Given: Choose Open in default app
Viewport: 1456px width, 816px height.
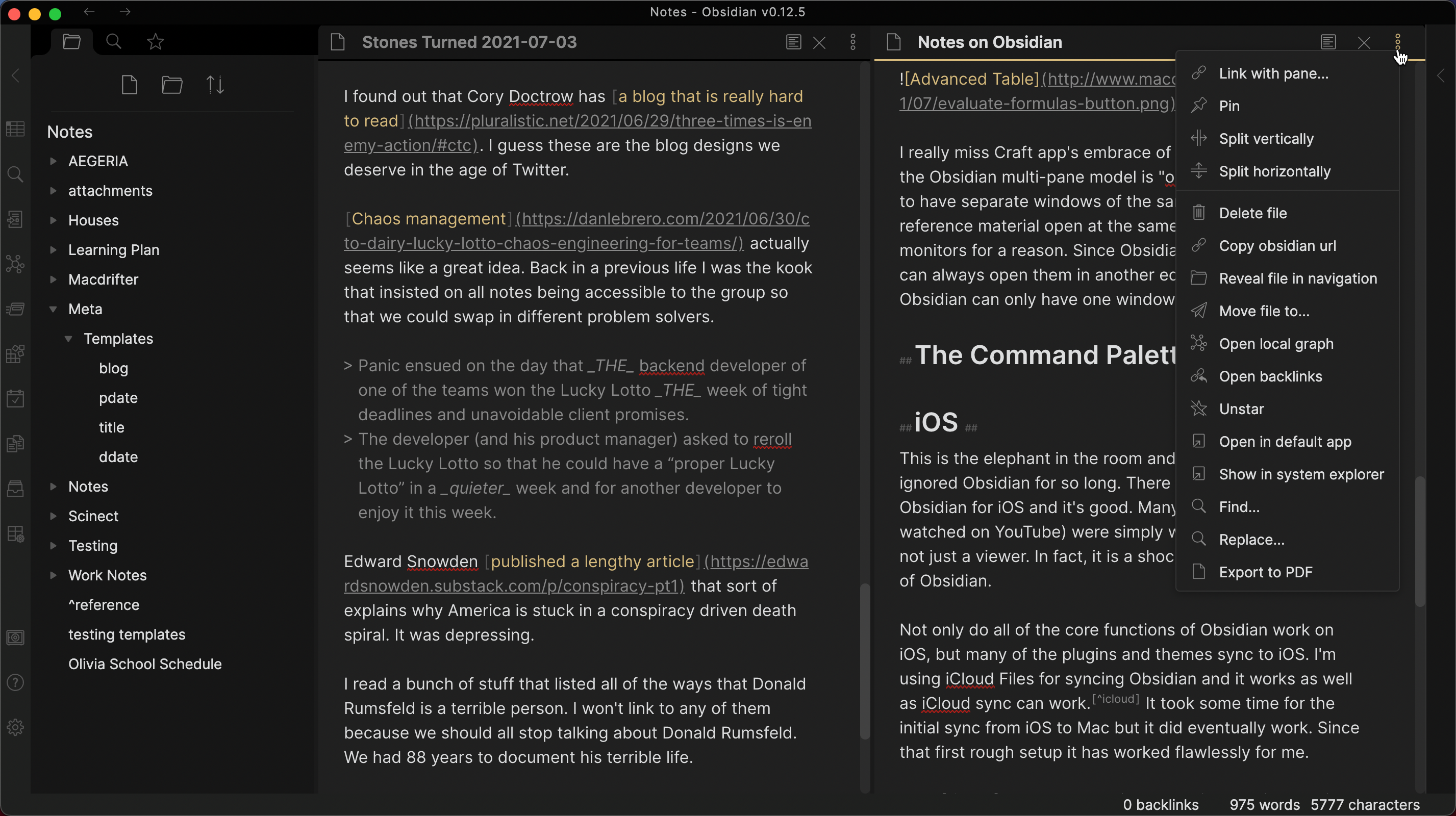Looking at the screenshot, I should pos(1288,442).
